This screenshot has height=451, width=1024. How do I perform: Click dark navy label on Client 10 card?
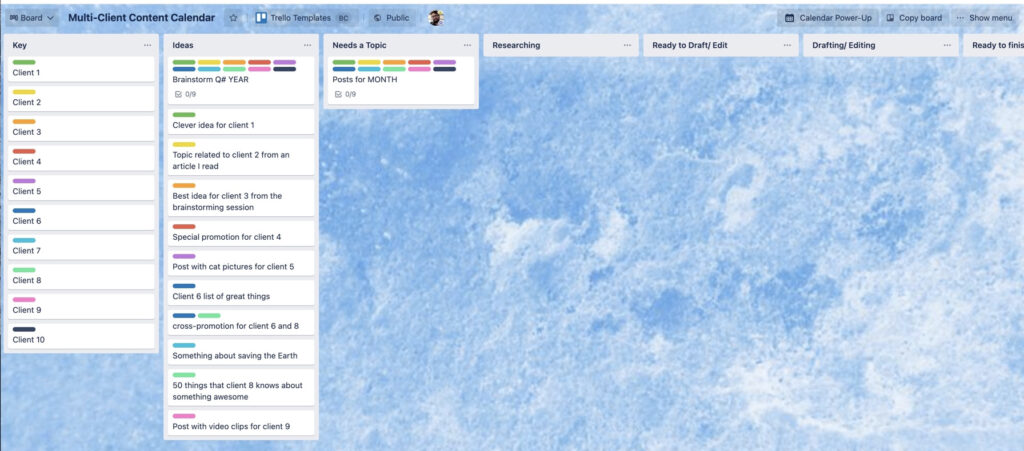click(24, 330)
